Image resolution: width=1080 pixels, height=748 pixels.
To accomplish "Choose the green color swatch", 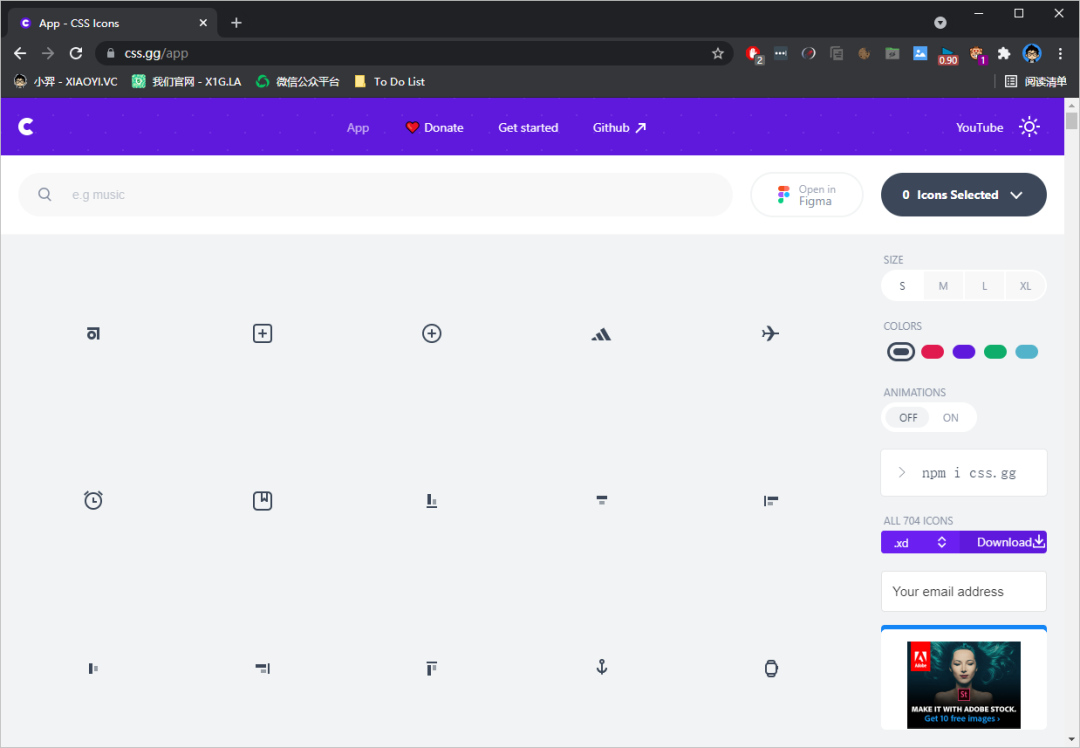I will (x=995, y=352).
